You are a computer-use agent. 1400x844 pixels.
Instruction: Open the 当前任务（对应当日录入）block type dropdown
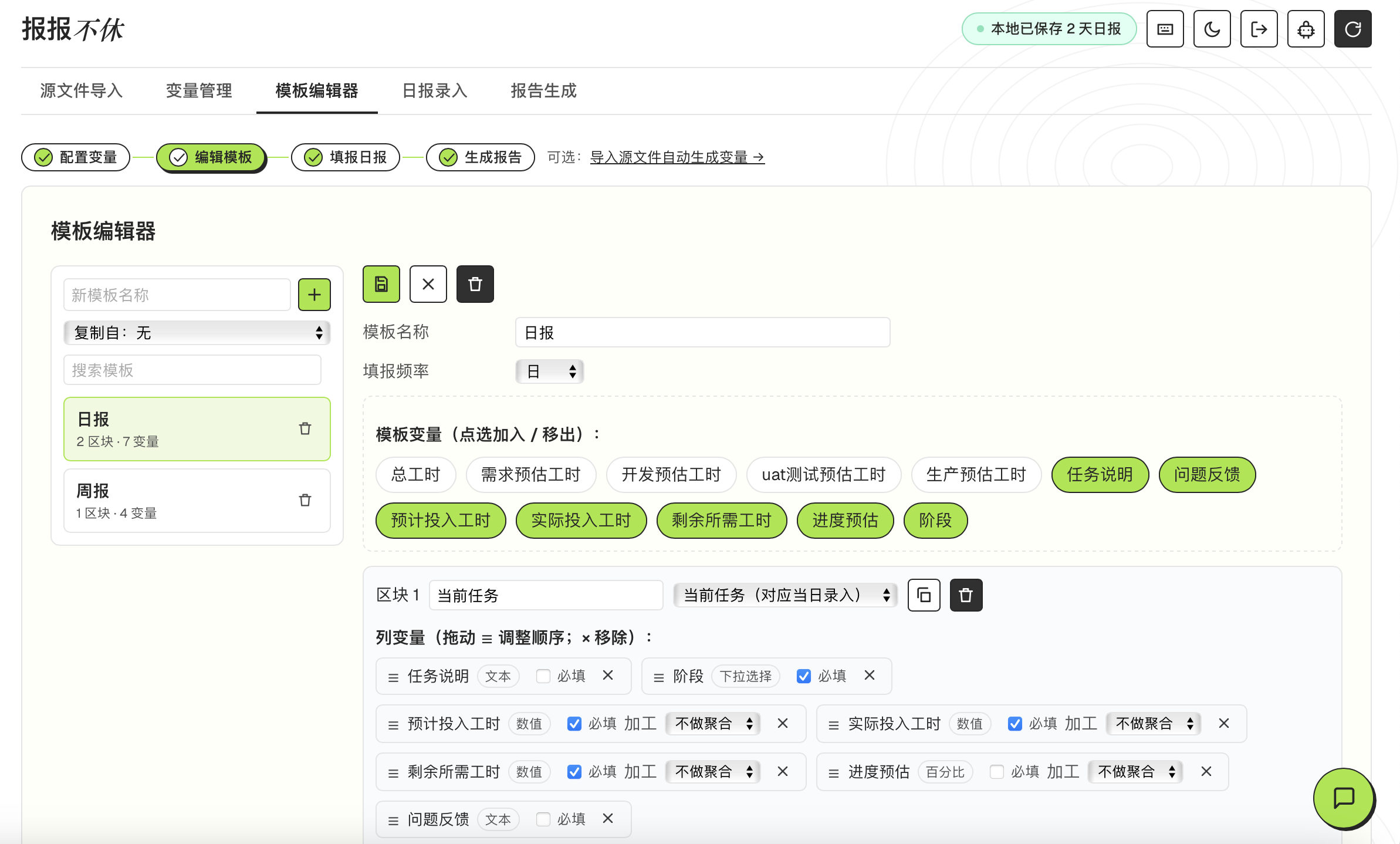(786, 595)
